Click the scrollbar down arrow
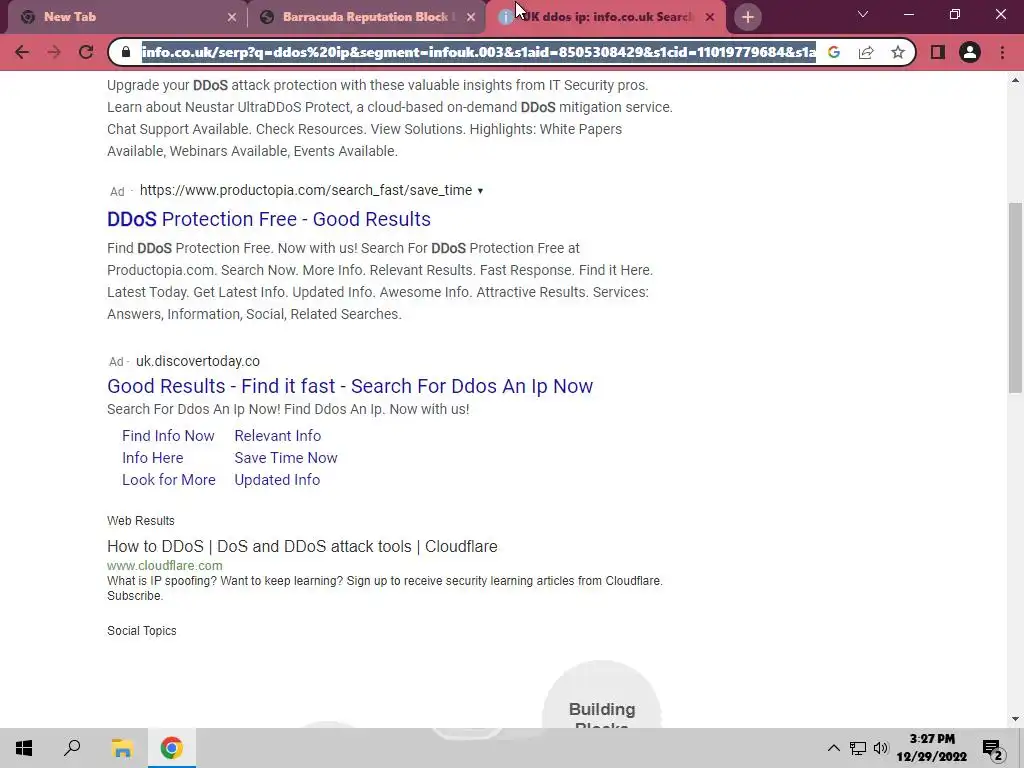This screenshot has height=768, width=1024. [1015, 719]
